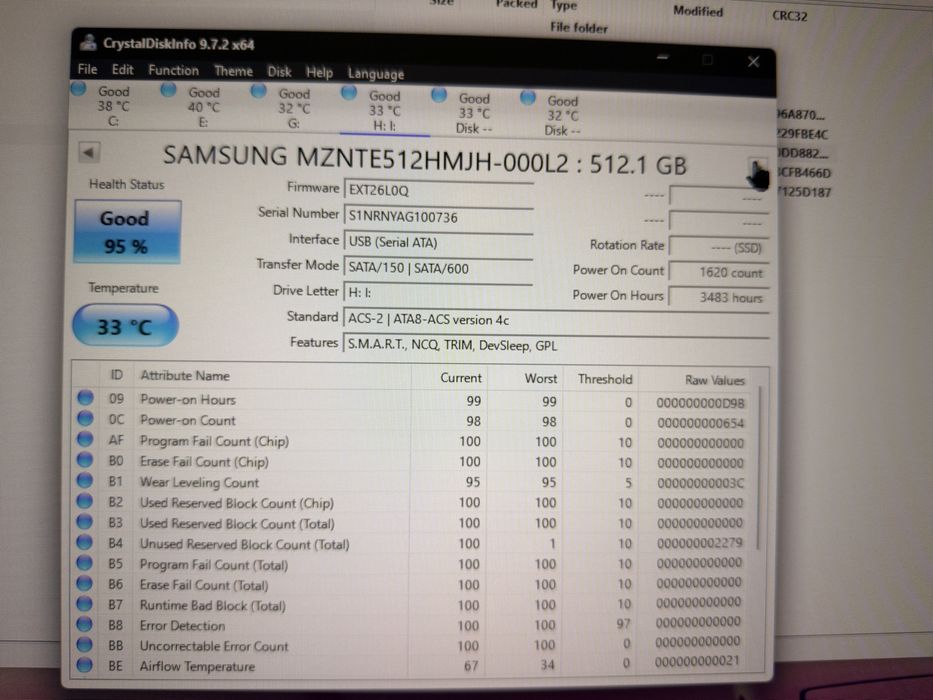Click status icon of Erase Fail Count (Total)
The height and width of the screenshot is (700, 933).
point(85,583)
